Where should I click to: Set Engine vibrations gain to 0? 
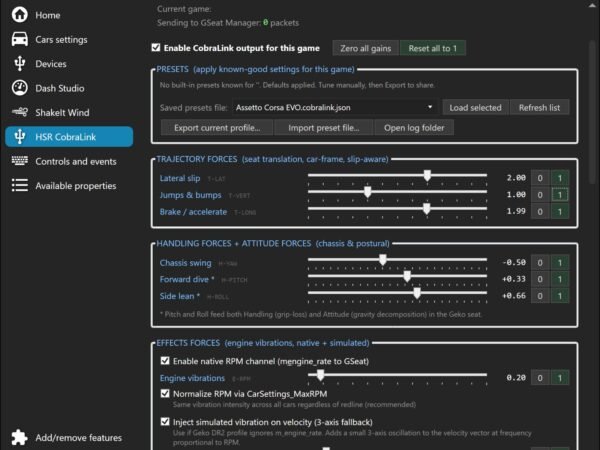(540, 378)
